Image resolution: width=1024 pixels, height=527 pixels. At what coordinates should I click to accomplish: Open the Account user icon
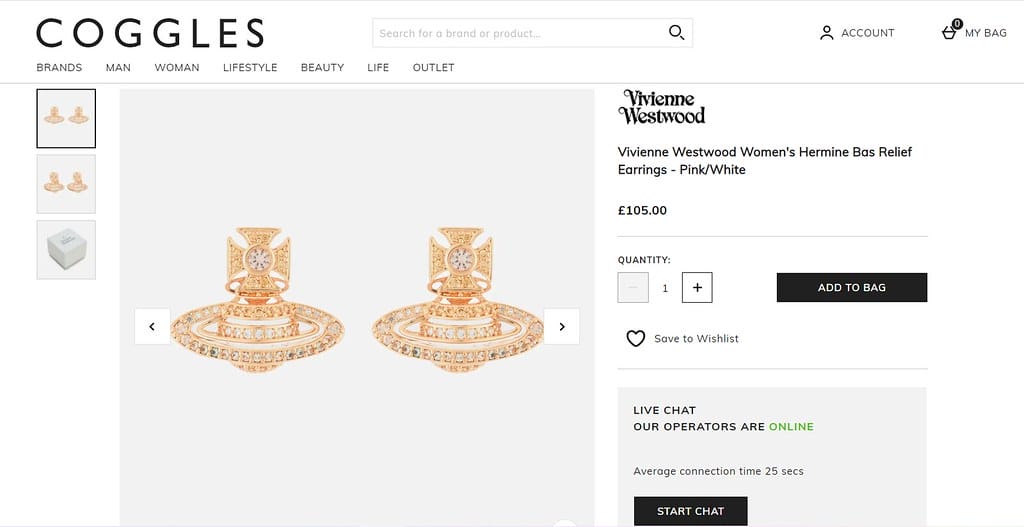coord(826,33)
